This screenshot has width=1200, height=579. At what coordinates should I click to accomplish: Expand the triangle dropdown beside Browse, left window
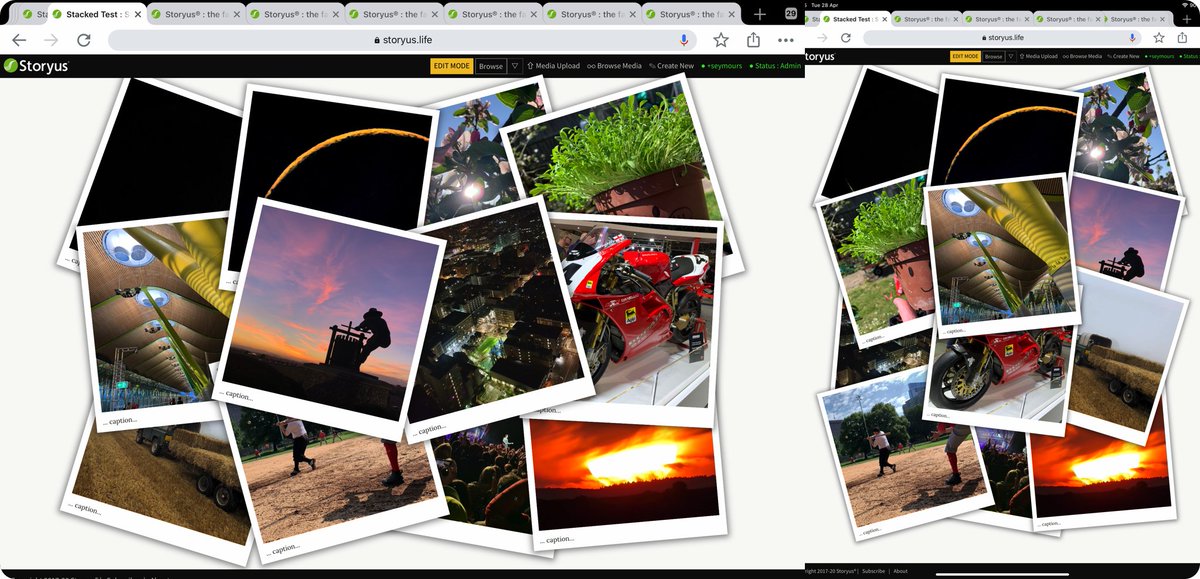514,66
